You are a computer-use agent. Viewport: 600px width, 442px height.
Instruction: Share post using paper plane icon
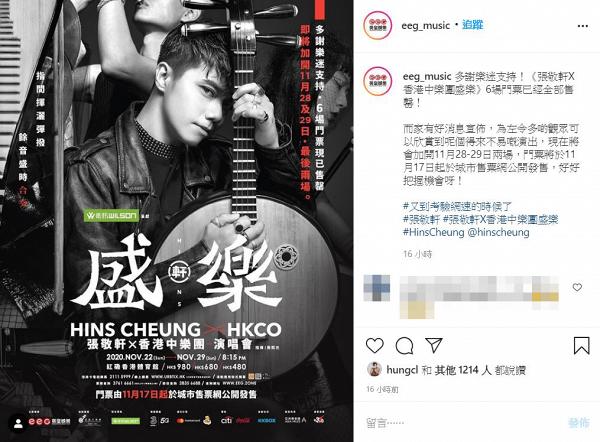434,345
